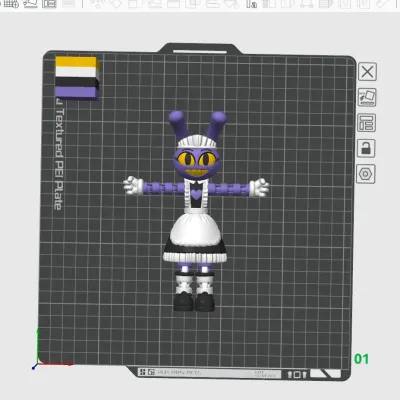Toggle the plate lock icon

click(366, 148)
